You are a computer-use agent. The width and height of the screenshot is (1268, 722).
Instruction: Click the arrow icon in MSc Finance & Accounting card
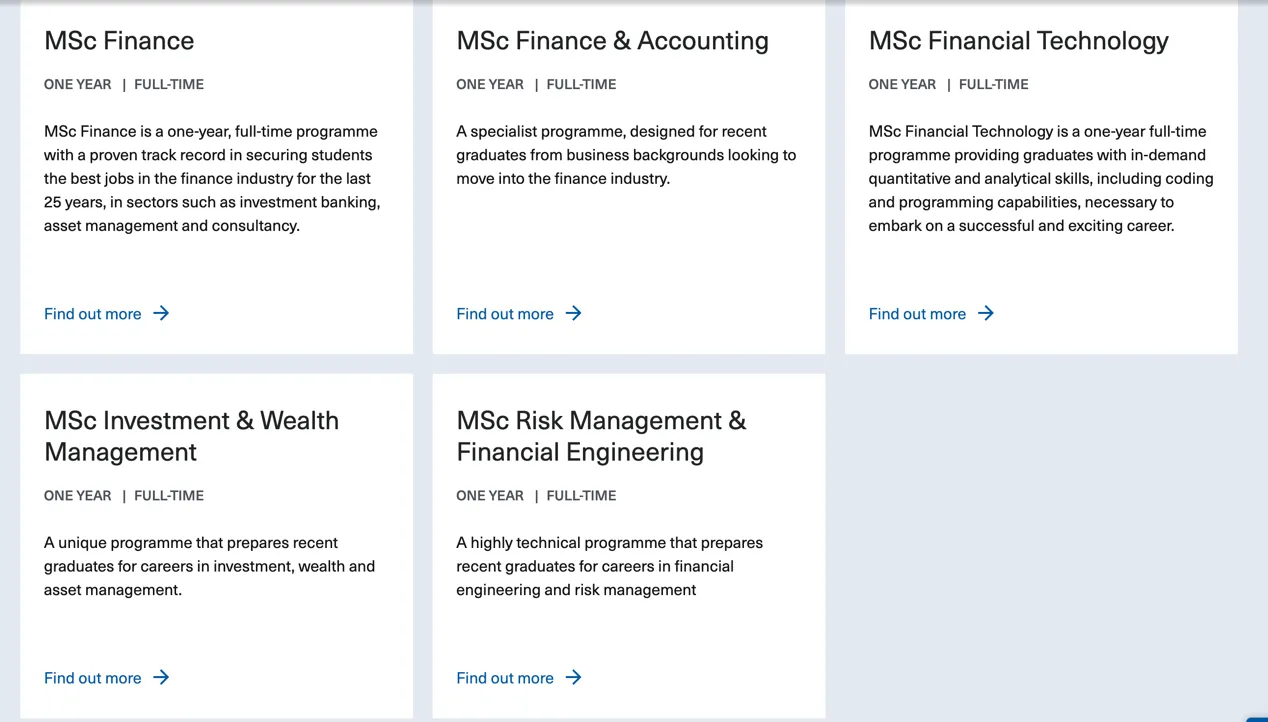(x=573, y=313)
